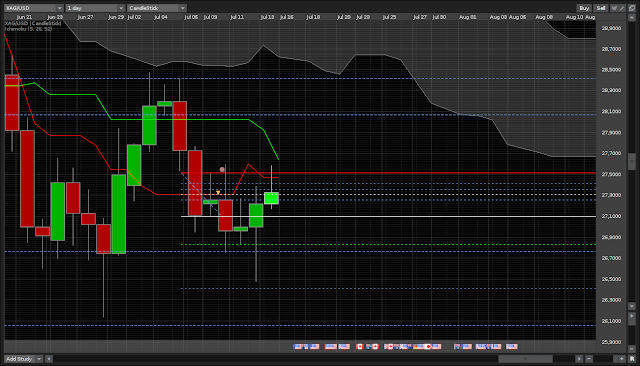
Task: Click the reset chart icon at bottom-right corner
Action: 632,359
